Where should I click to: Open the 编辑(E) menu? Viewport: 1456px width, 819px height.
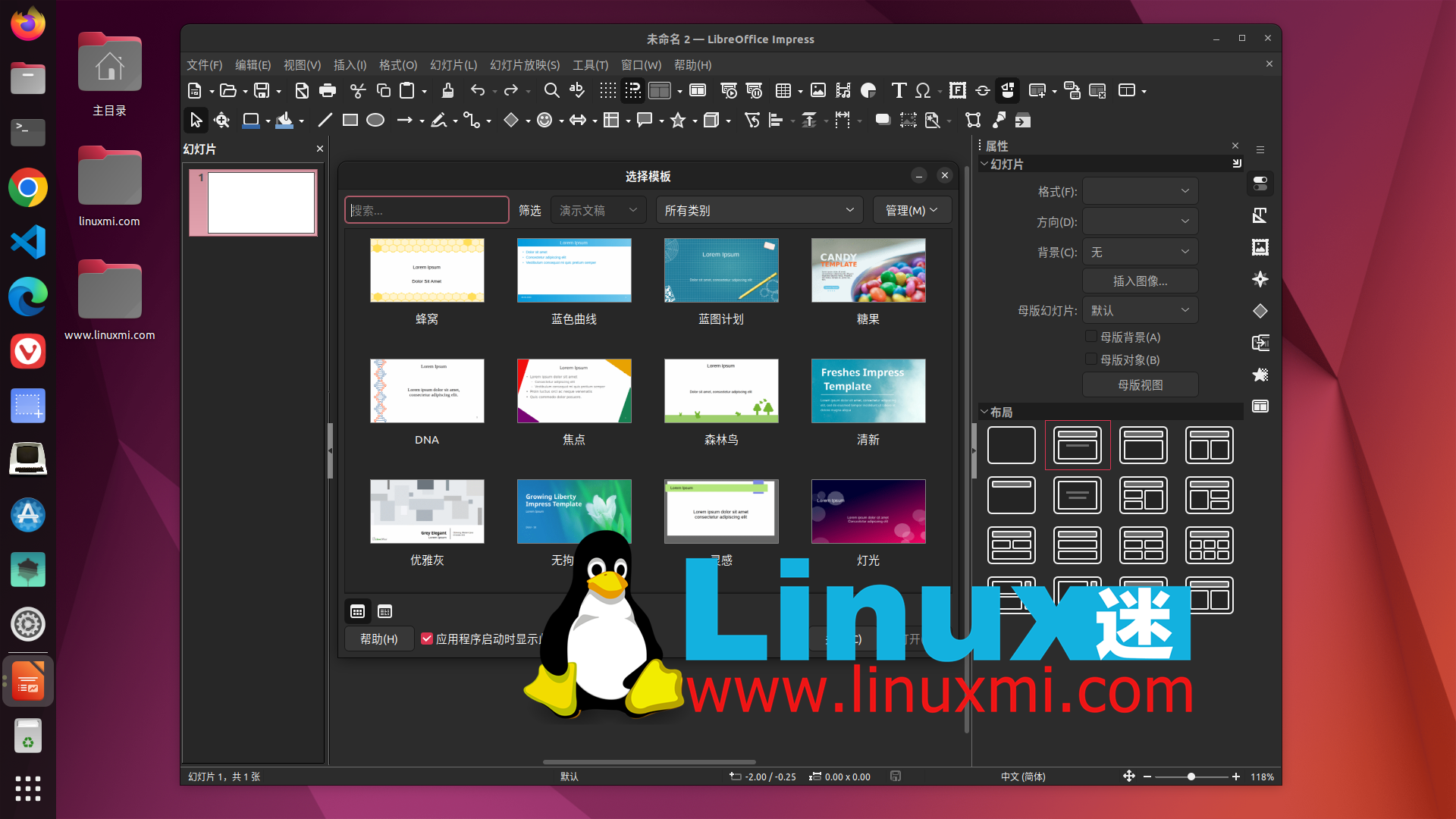tap(253, 65)
